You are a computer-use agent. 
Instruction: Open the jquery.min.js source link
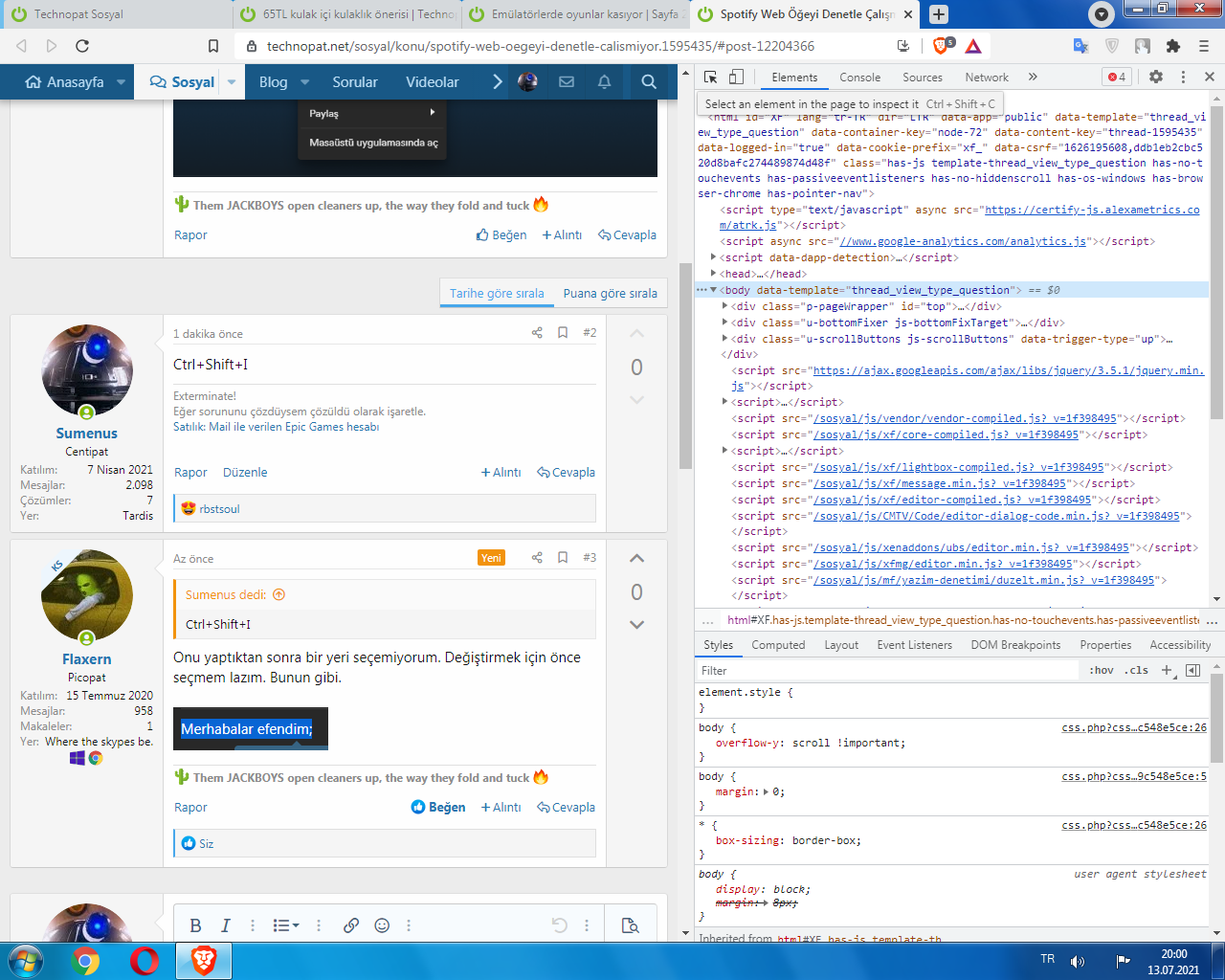[969, 378]
